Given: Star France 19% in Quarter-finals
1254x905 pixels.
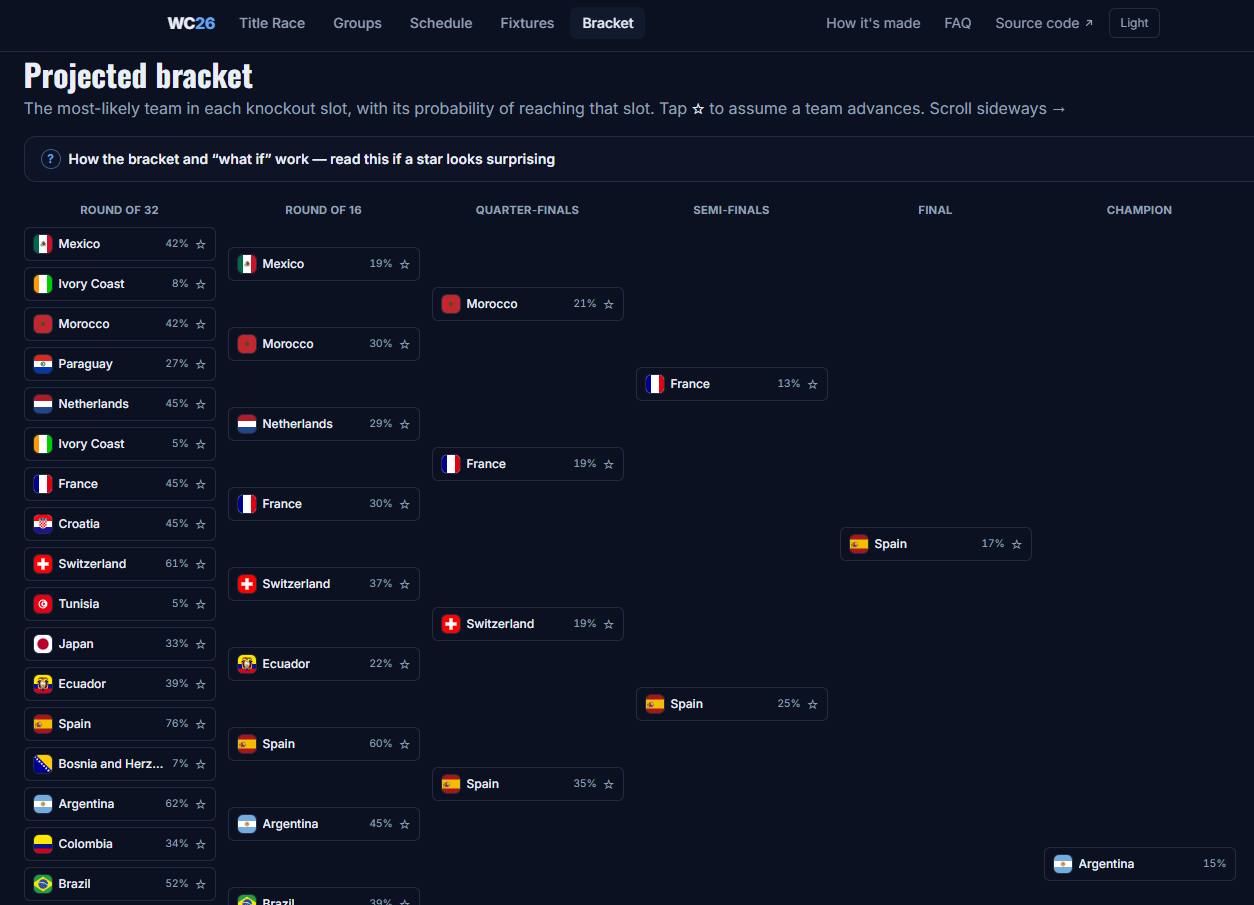Looking at the screenshot, I should click(609, 464).
